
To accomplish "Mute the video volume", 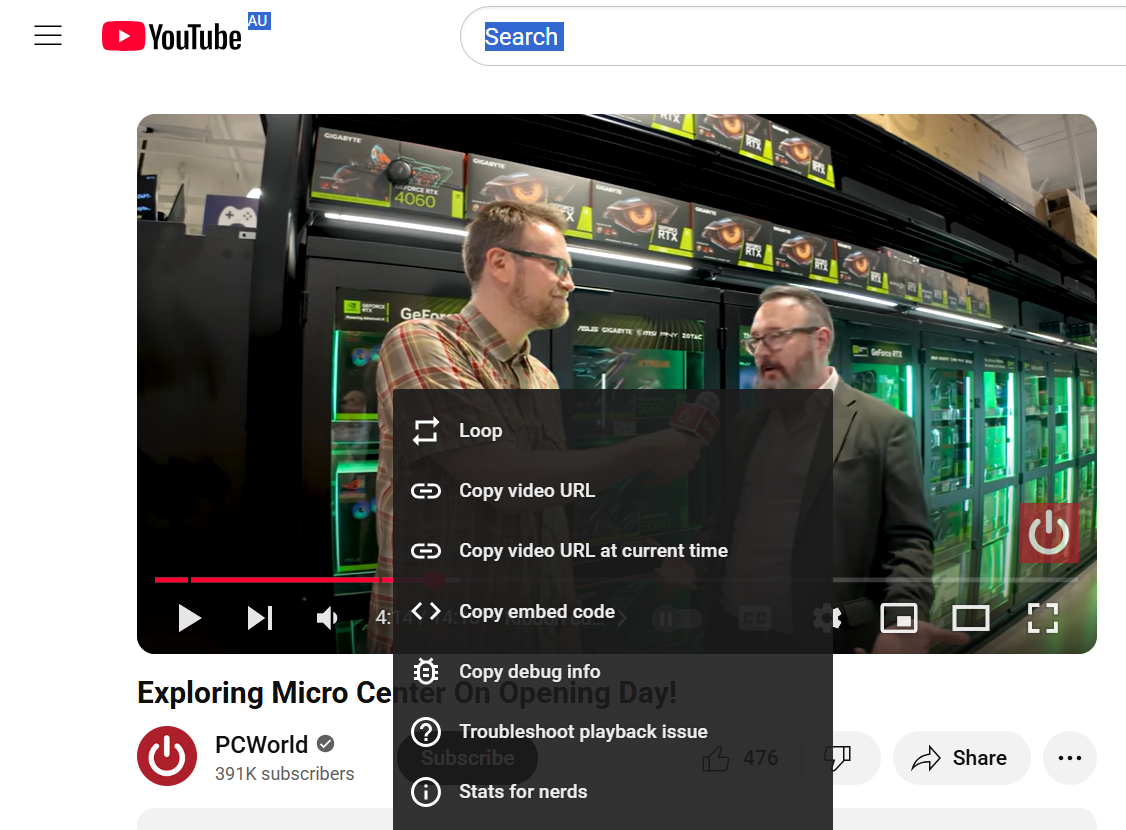I will pyautogui.click(x=327, y=618).
